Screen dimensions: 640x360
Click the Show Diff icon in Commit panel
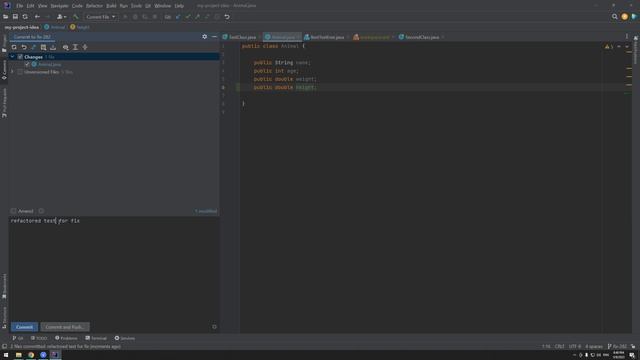[33, 47]
